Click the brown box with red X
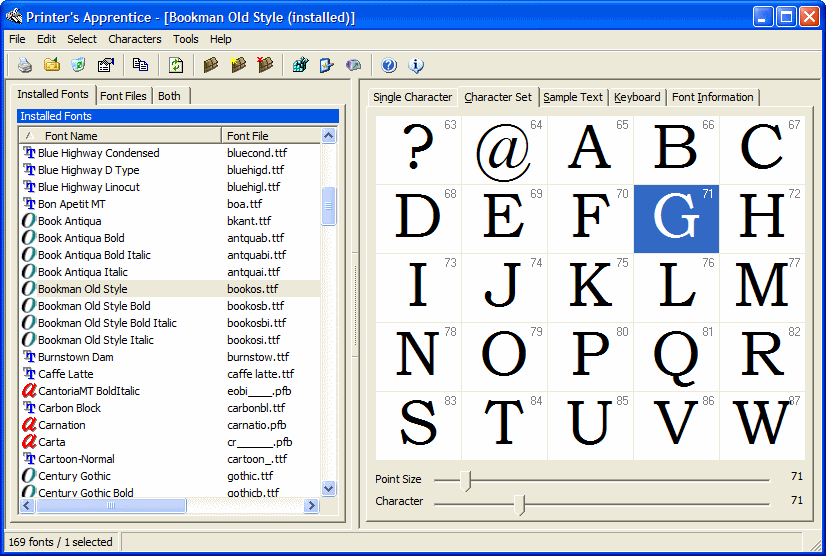The image size is (826, 556). [x=265, y=65]
